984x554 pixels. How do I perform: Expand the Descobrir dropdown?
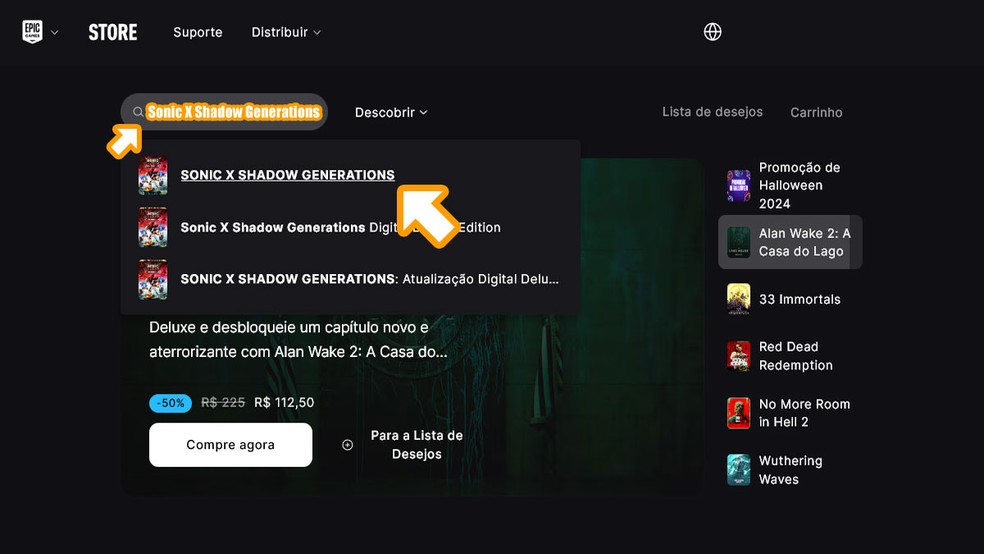coord(391,112)
